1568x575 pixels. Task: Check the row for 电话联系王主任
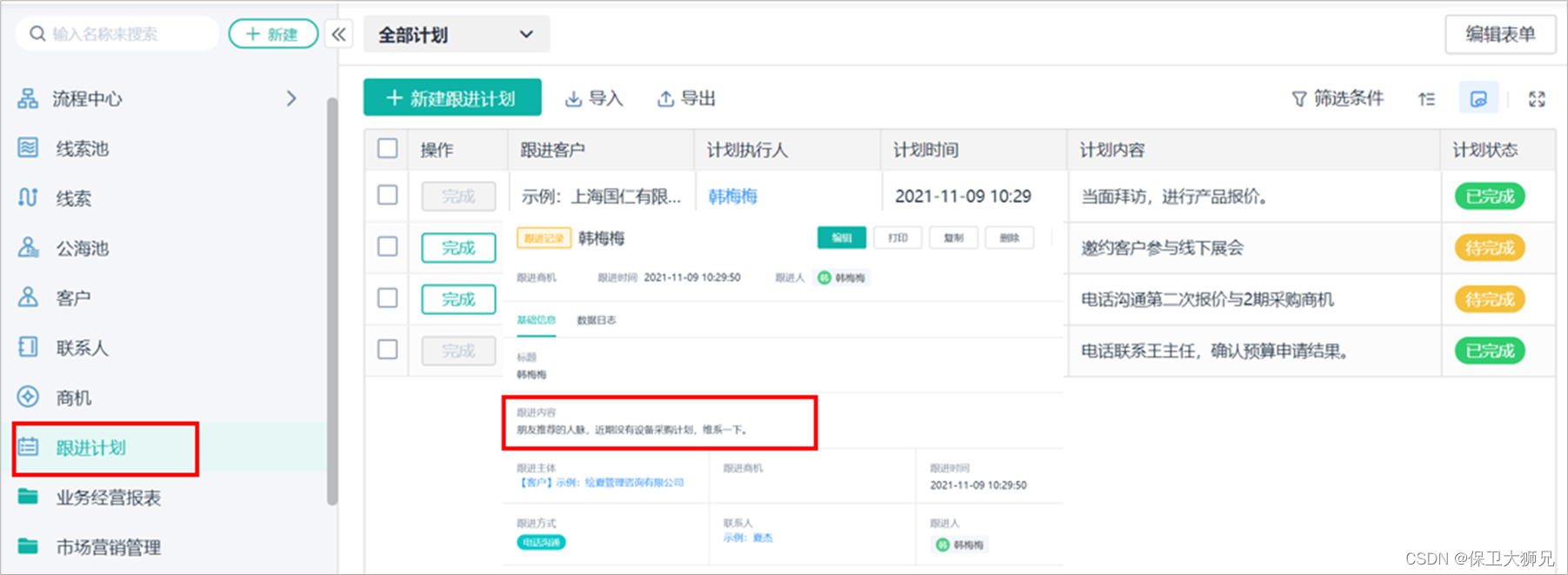[388, 349]
